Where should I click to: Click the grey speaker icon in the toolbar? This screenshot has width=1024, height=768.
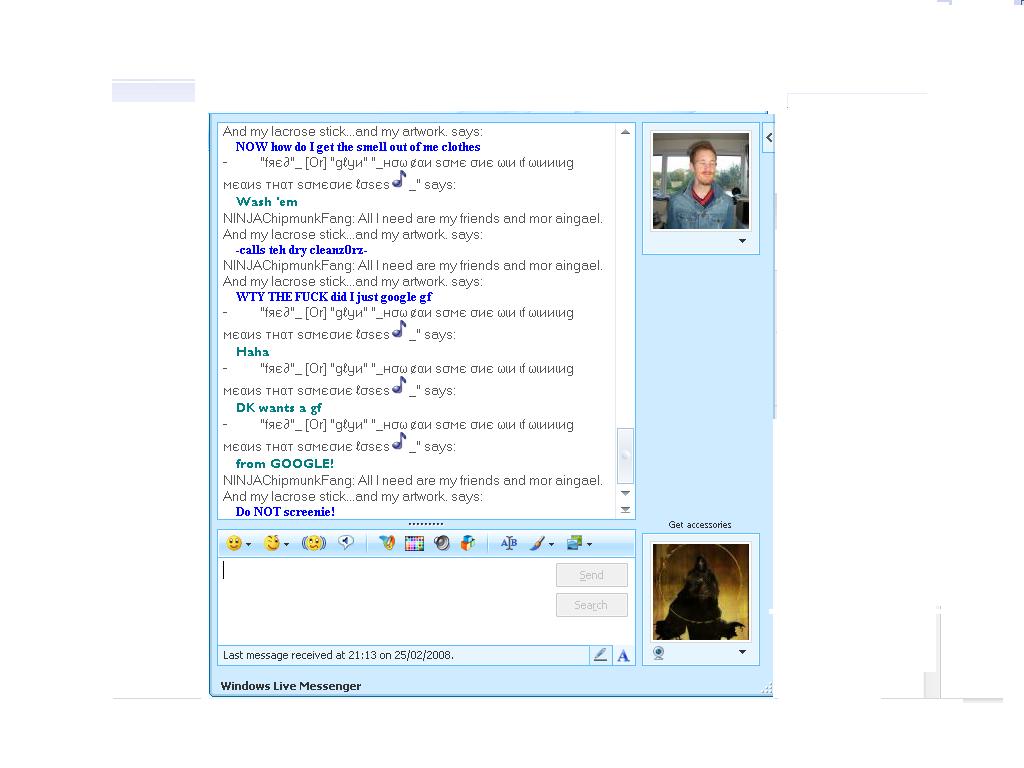(441, 543)
